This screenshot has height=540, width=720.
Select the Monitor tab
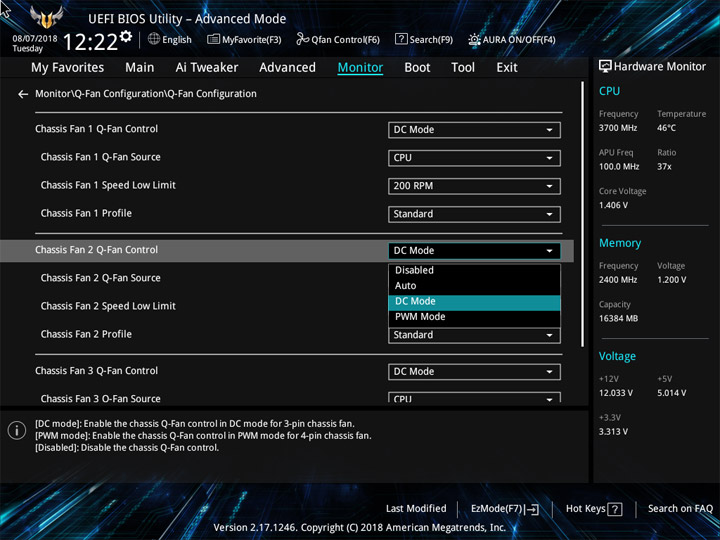[360, 68]
